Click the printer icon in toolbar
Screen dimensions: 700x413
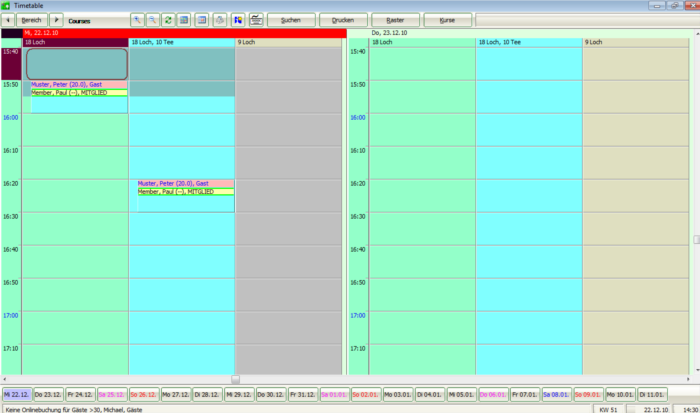(220, 20)
